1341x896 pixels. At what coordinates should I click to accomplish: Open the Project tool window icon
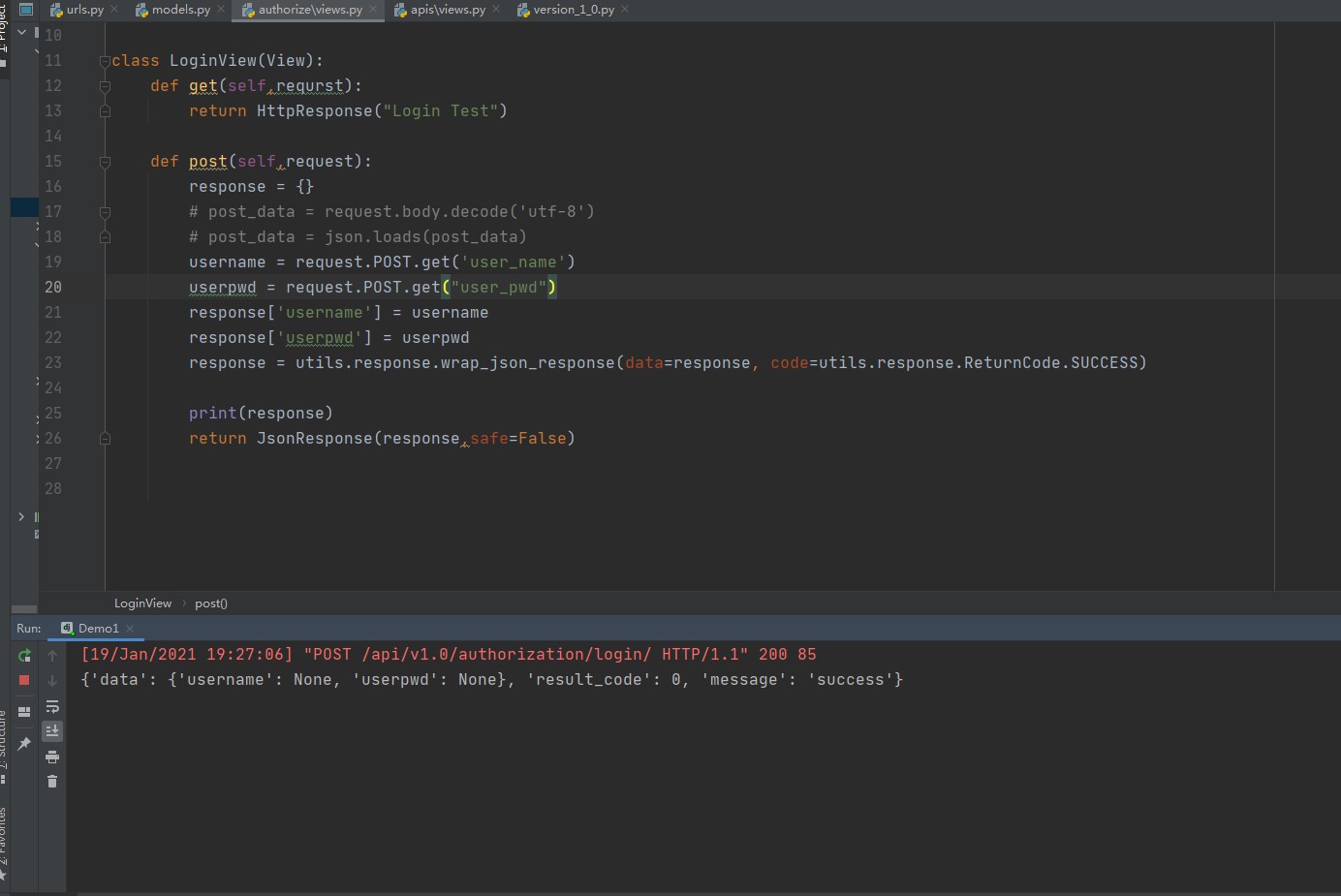[x=26, y=10]
